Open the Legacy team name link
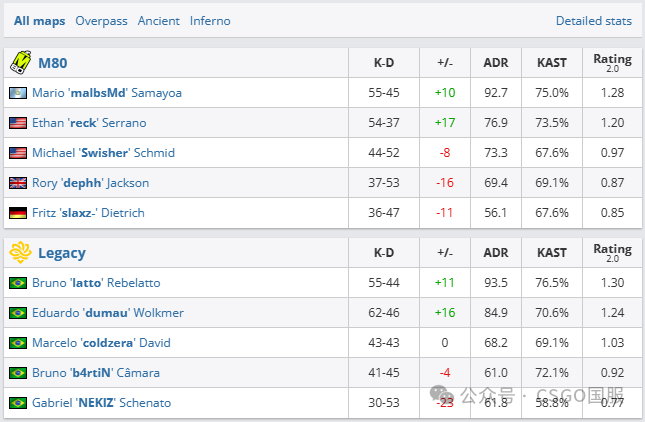Image resolution: width=645 pixels, height=422 pixels. point(62,253)
